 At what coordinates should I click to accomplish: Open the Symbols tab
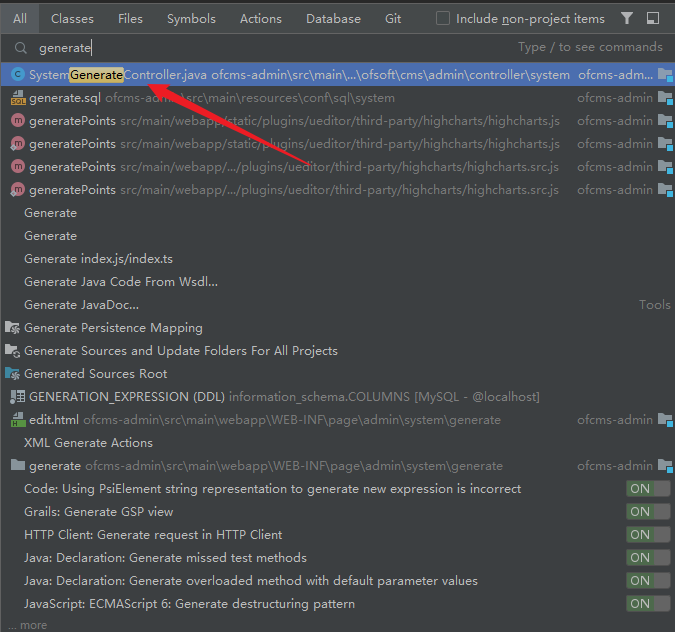point(191,19)
